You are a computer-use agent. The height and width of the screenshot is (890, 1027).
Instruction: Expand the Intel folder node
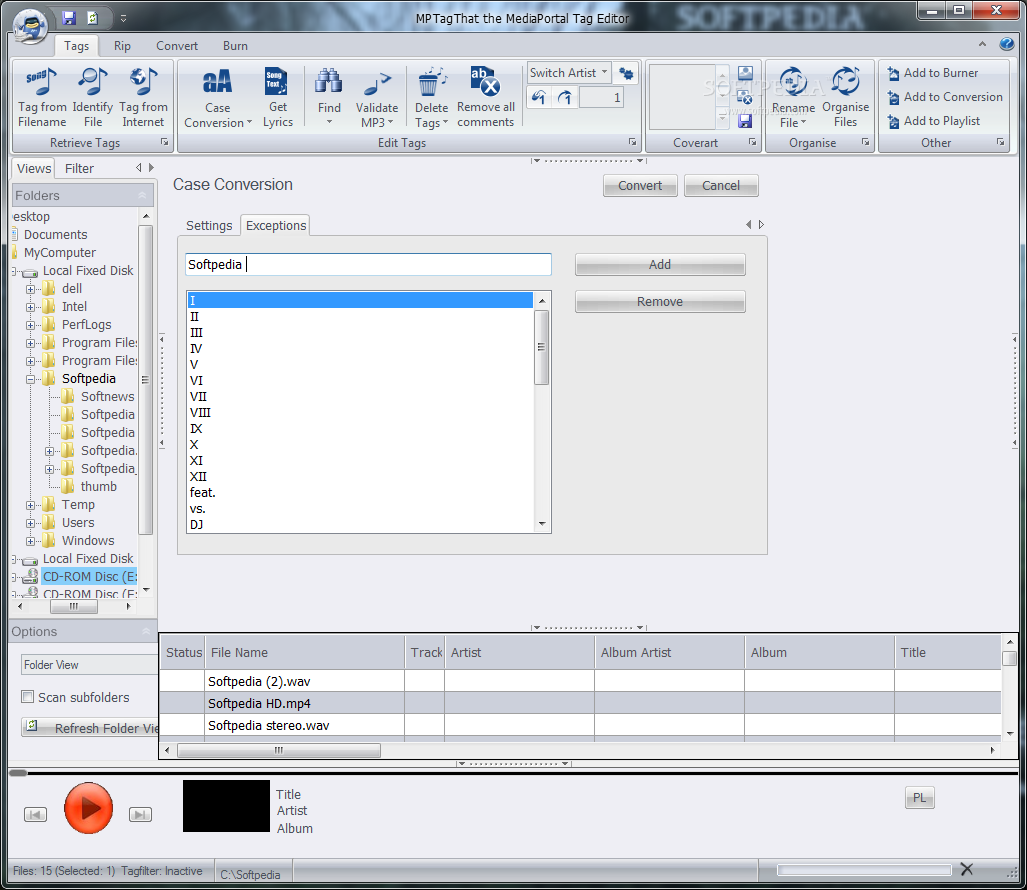pos(30,307)
